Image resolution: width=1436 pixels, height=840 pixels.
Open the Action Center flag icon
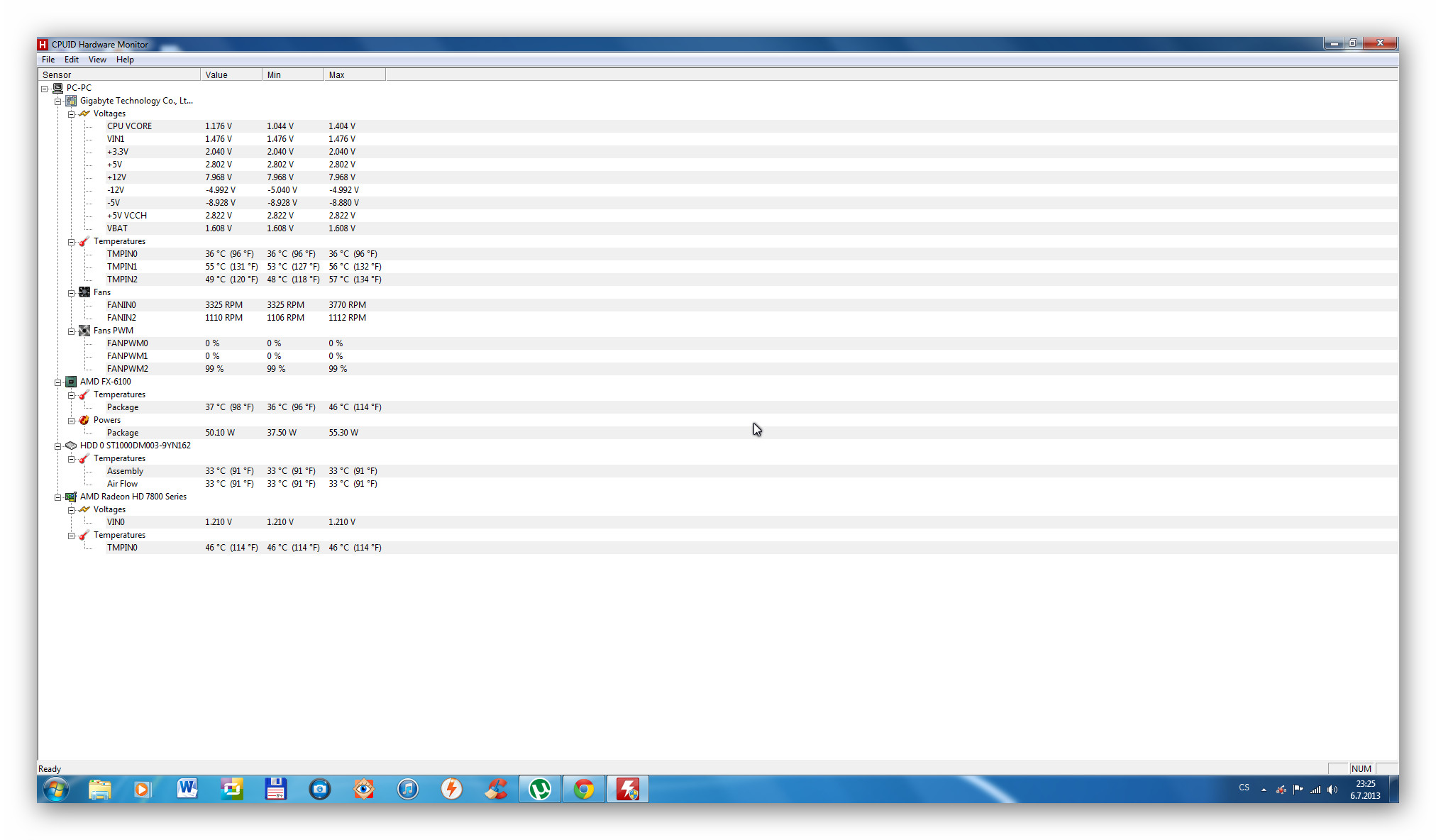[x=1298, y=790]
